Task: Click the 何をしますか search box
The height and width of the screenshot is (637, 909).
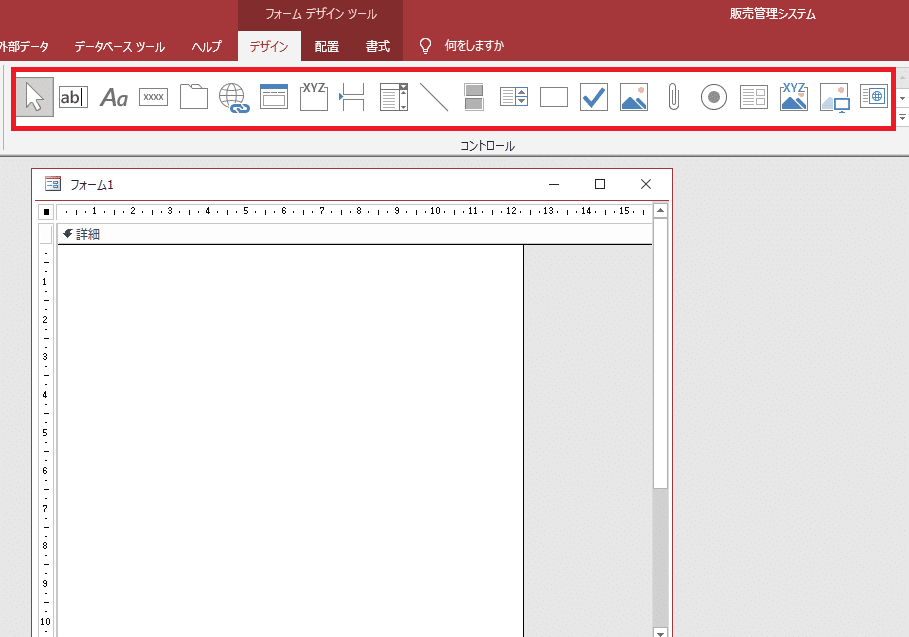Action: [x=474, y=46]
